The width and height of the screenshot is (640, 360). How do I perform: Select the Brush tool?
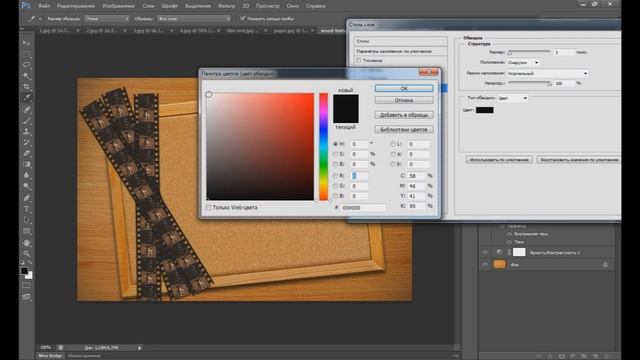pyautogui.click(x=27, y=121)
